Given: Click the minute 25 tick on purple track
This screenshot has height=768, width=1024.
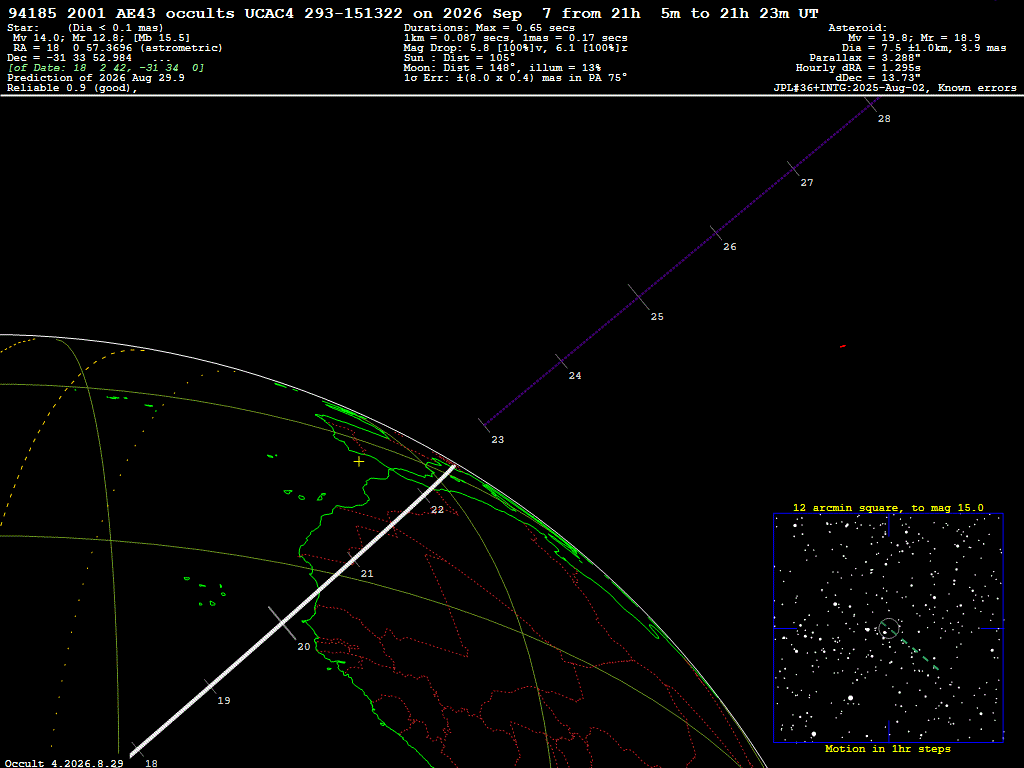Looking at the screenshot, I should [639, 297].
